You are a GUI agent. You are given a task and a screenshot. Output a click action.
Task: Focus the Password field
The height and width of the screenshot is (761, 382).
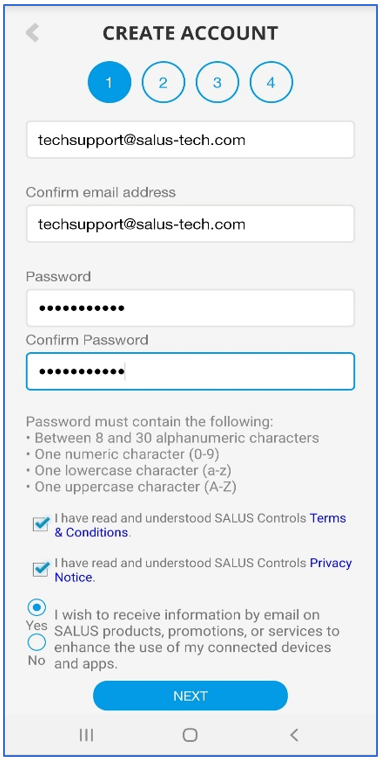coord(190,308)
